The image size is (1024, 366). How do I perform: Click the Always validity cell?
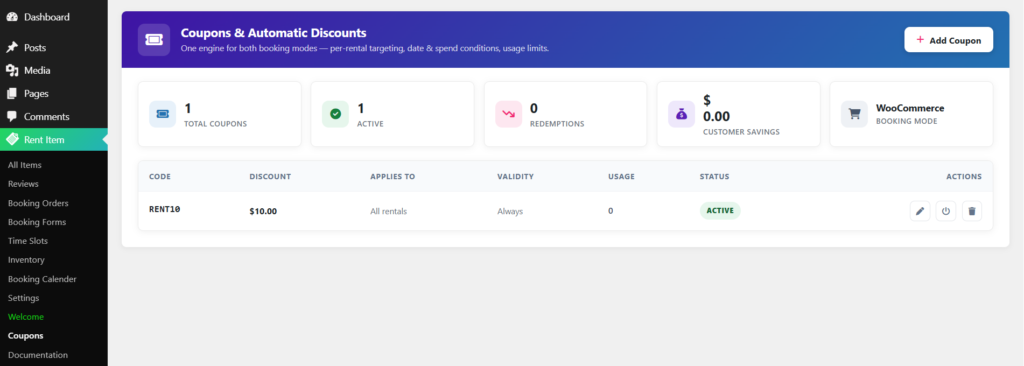tap(510, 211)
